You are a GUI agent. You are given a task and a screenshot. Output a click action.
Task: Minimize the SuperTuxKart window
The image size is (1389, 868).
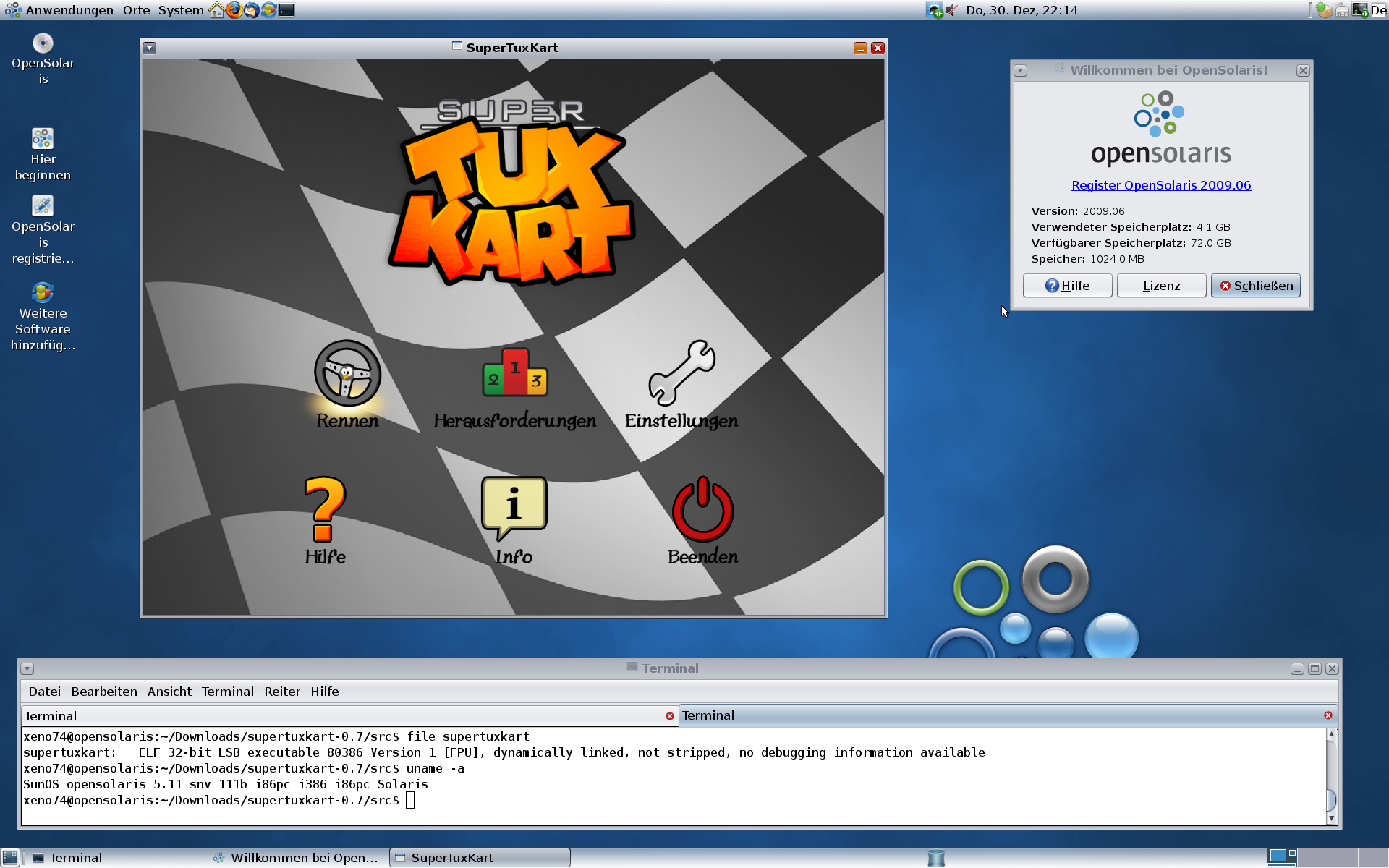pos(860,48)
